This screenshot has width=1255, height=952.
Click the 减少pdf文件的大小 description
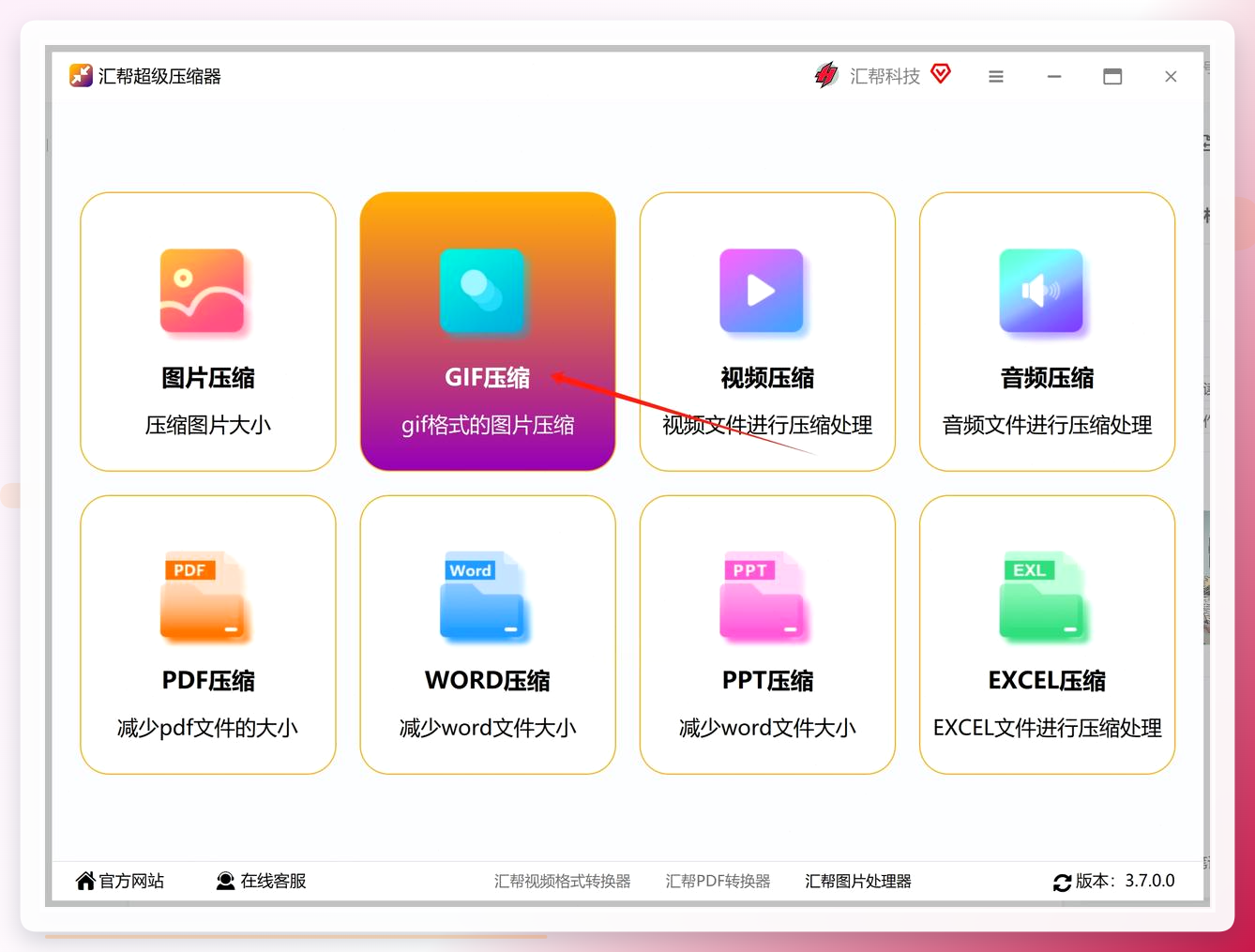click(x=208, y=728)
